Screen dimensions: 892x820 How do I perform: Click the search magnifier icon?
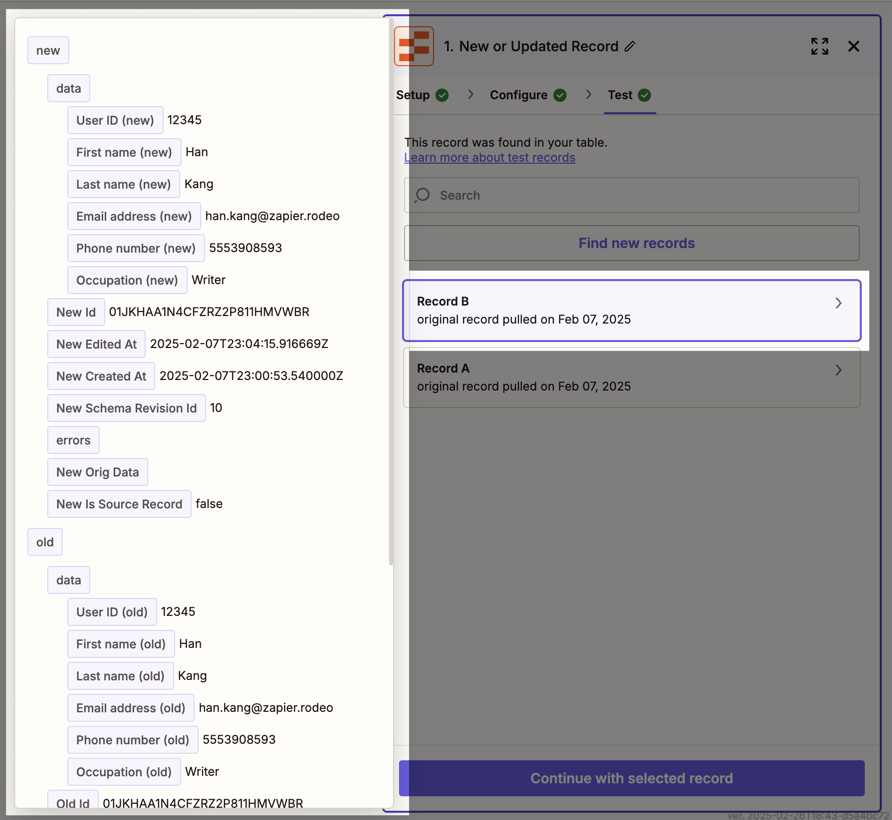coord(423,195)
